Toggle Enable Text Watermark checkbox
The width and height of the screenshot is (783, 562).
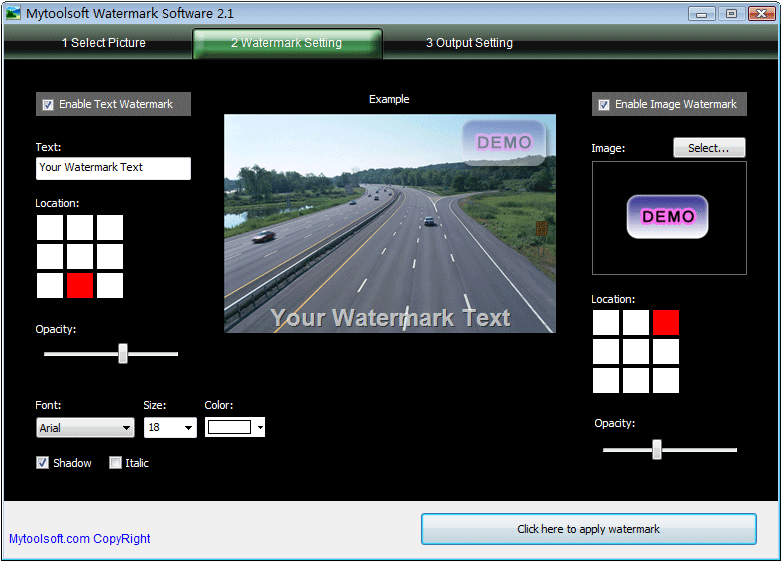(48, 105)
